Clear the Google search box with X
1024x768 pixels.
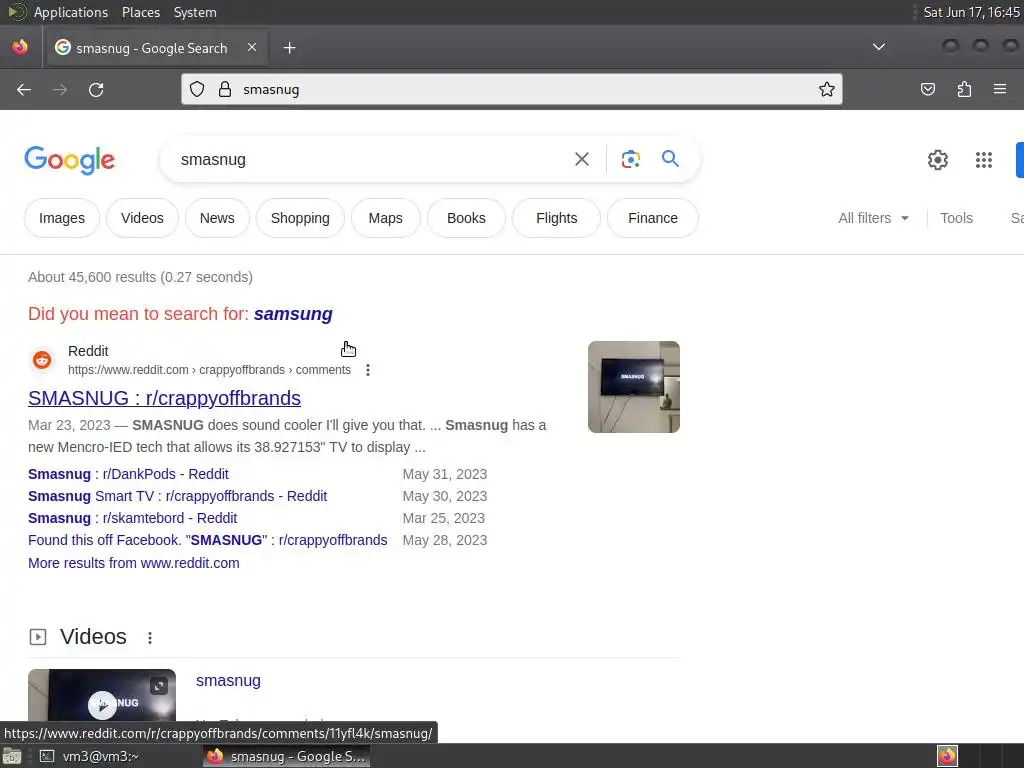pos(581,159)
